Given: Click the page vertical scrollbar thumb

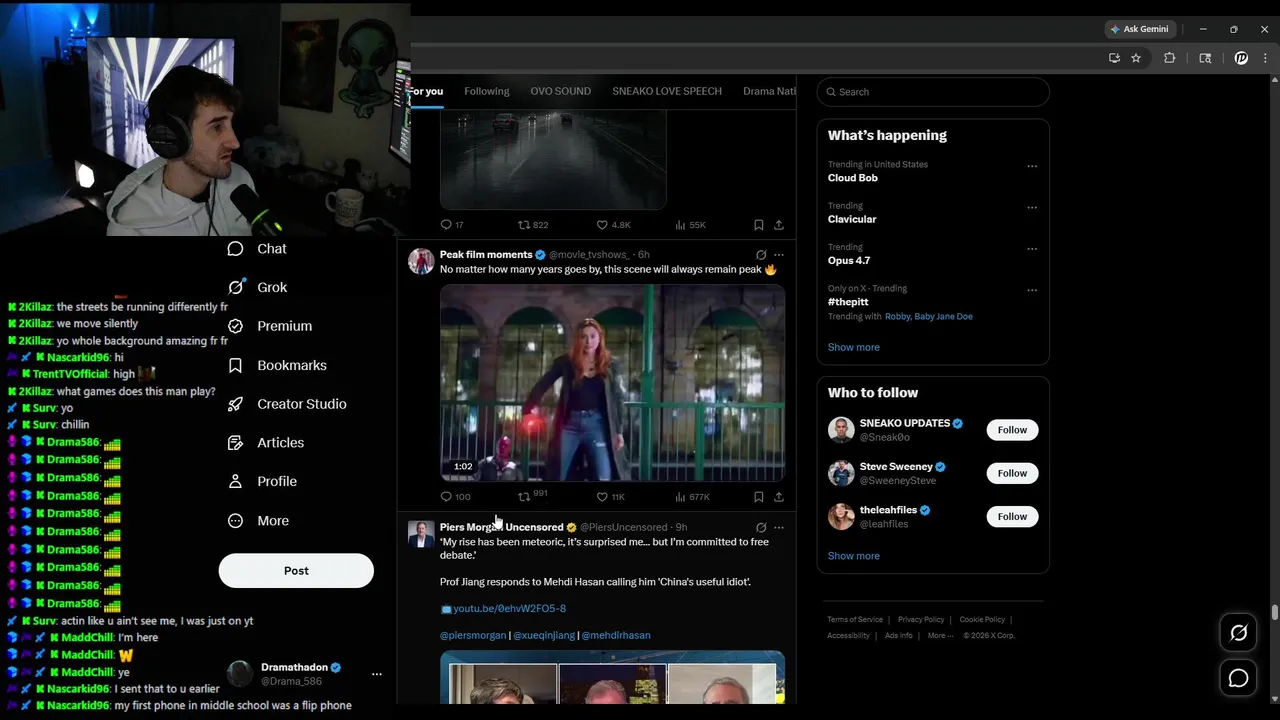Looking at the screenshot, I should 1274,612.
